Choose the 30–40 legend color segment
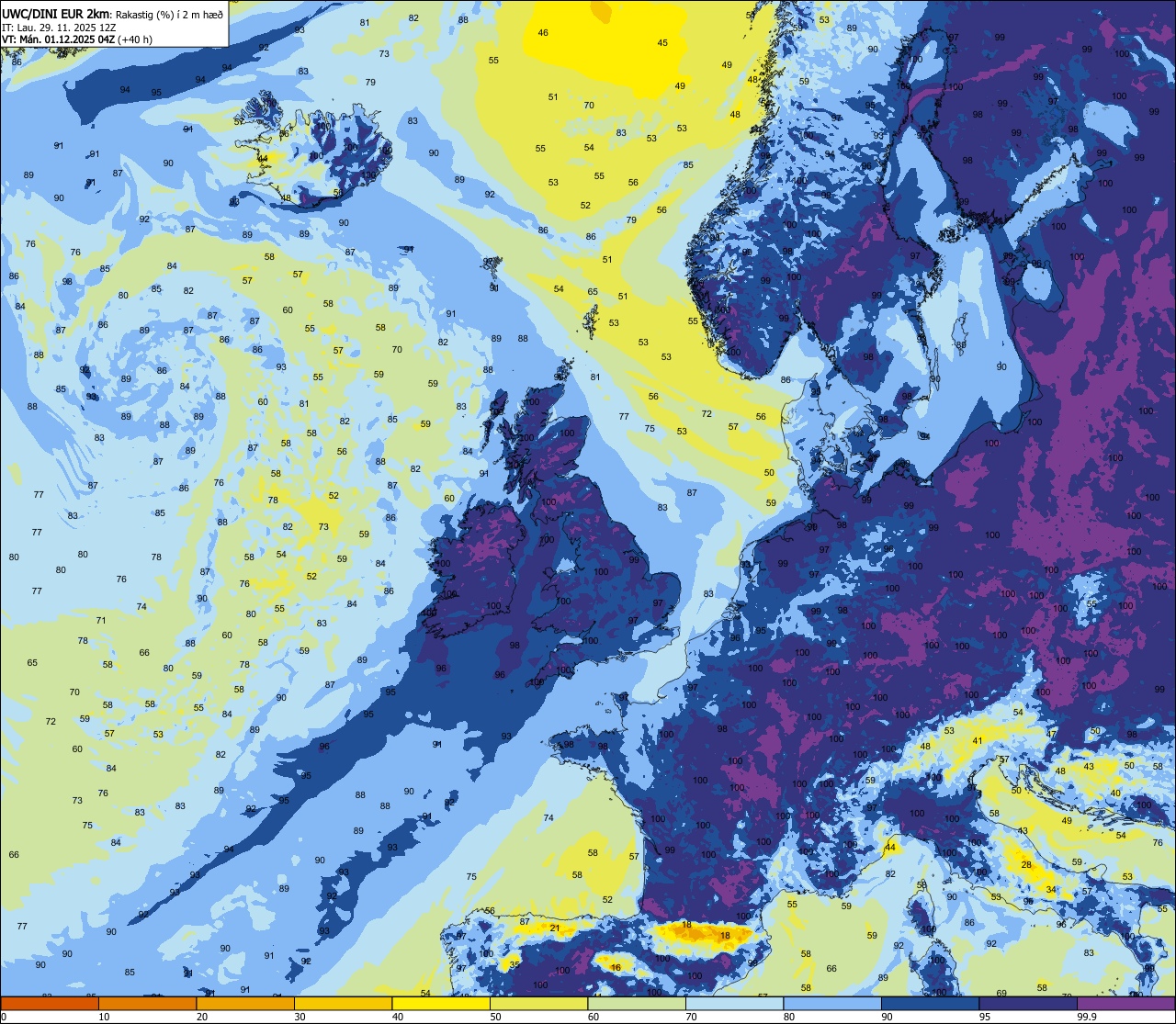The image size is (1176, 1024). pos(343,1003)
